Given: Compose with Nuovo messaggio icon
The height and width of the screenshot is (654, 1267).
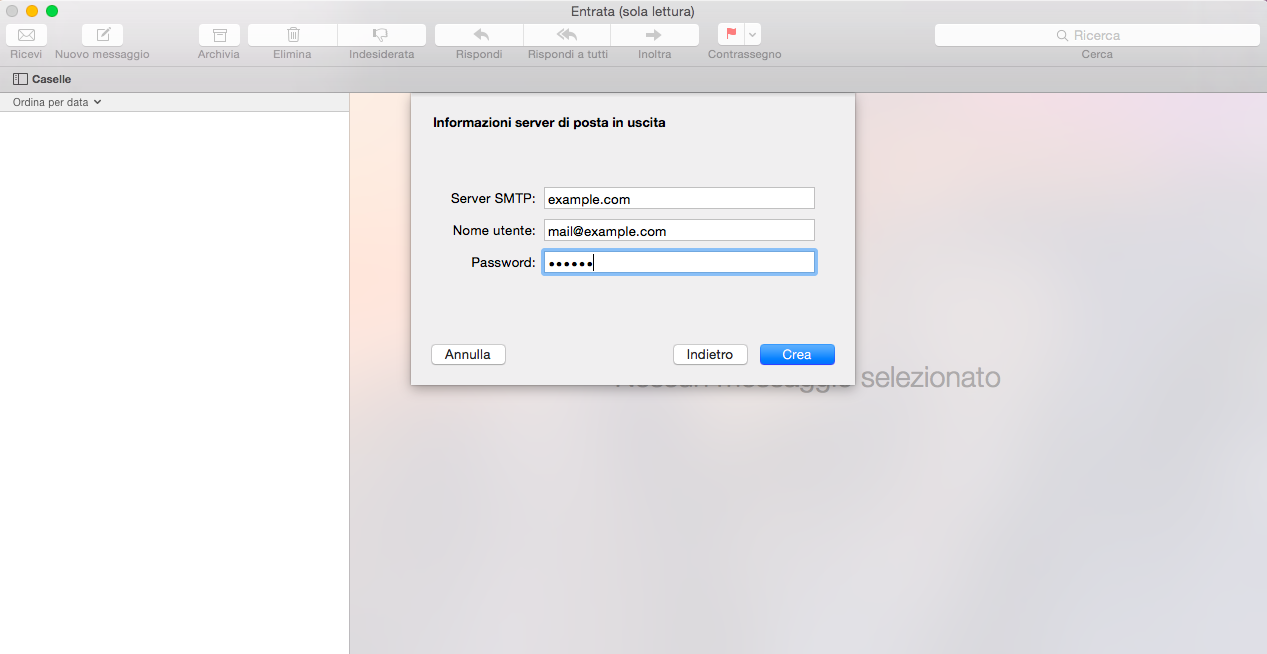Looking at the screenshot, I should click(x=102, y=35).
